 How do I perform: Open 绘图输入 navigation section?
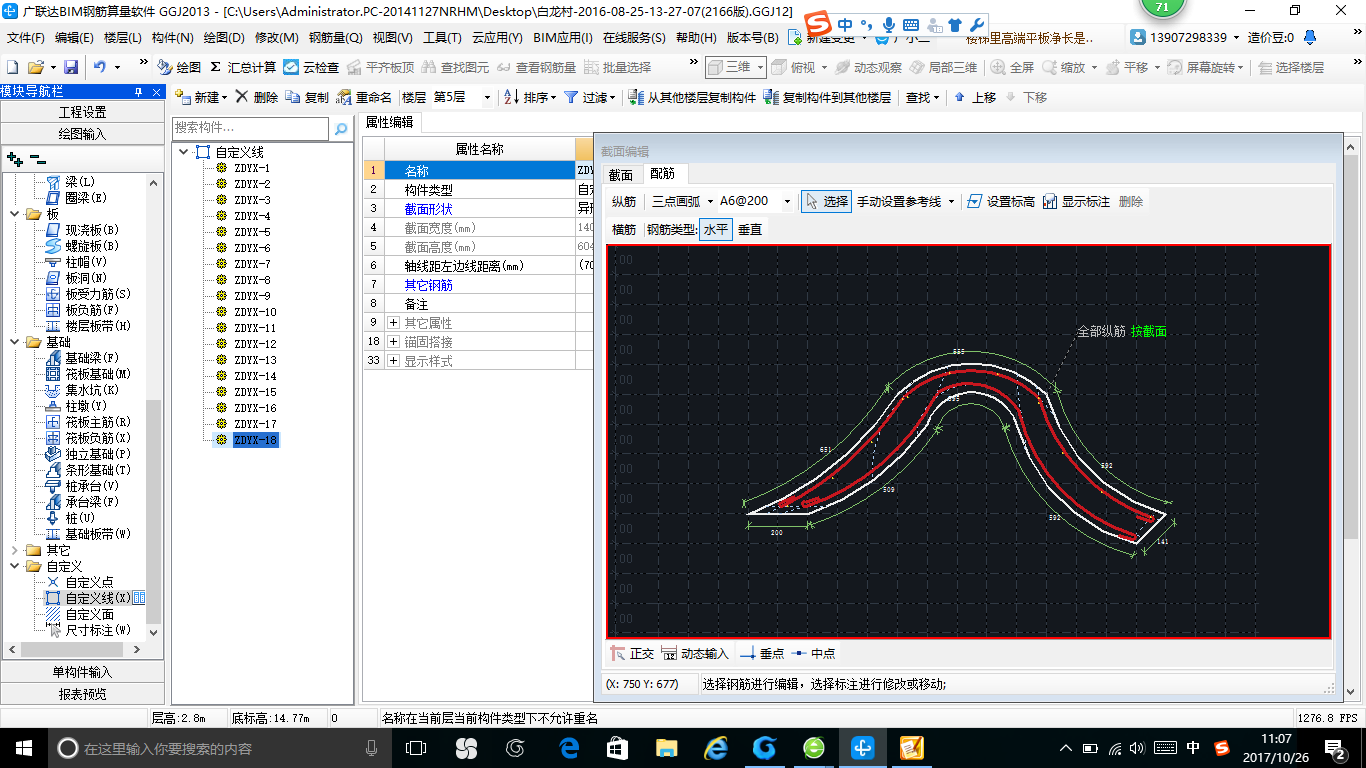pos(83,133)
